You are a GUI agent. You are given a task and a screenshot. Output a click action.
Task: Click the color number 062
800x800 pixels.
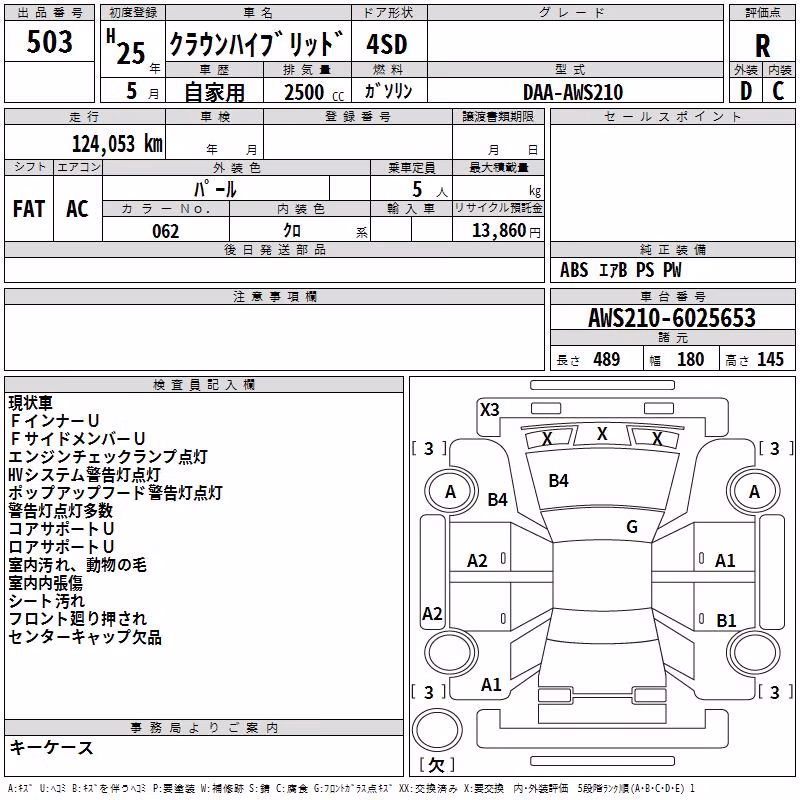click(x=165, y=231)
